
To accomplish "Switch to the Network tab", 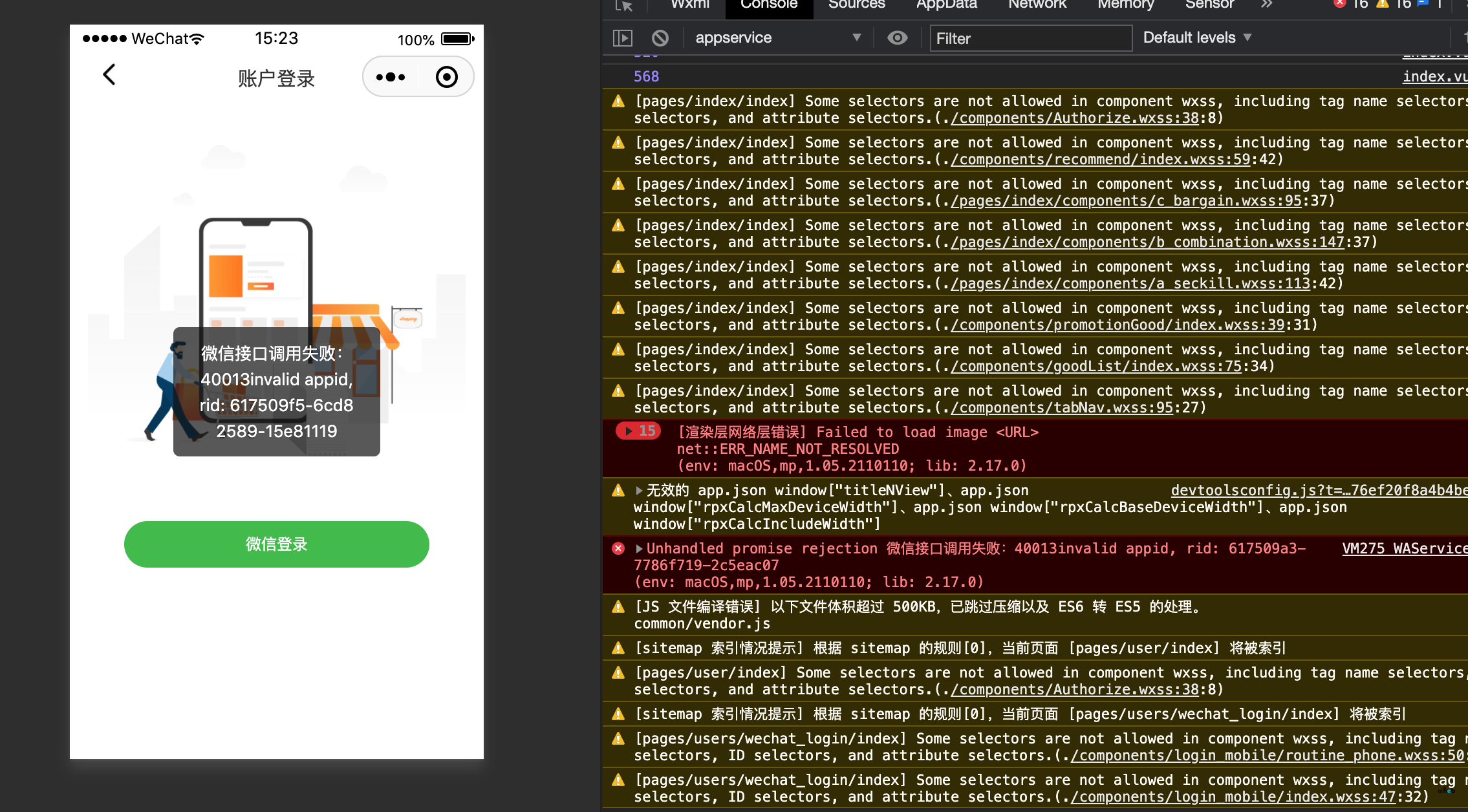I will pos(1037,5).
